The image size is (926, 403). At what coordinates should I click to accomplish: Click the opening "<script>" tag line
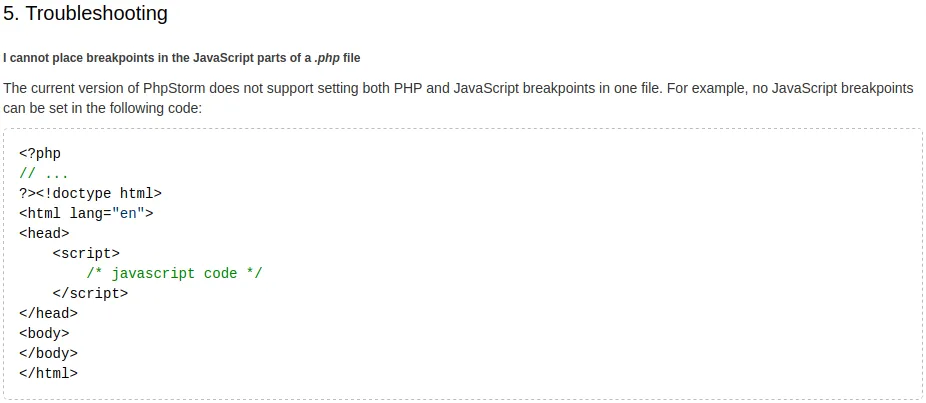(x=86, y=254)
